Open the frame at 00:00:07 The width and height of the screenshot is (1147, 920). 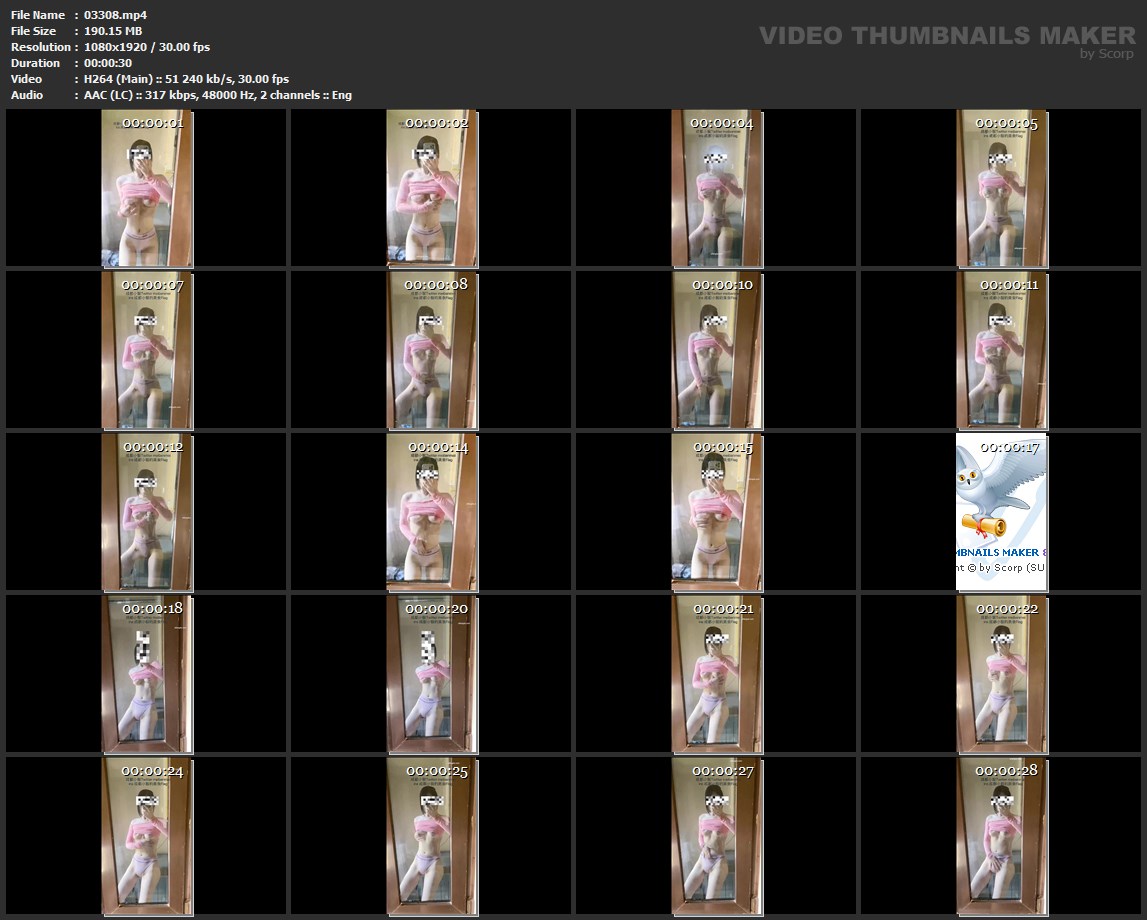pos(147,350)
